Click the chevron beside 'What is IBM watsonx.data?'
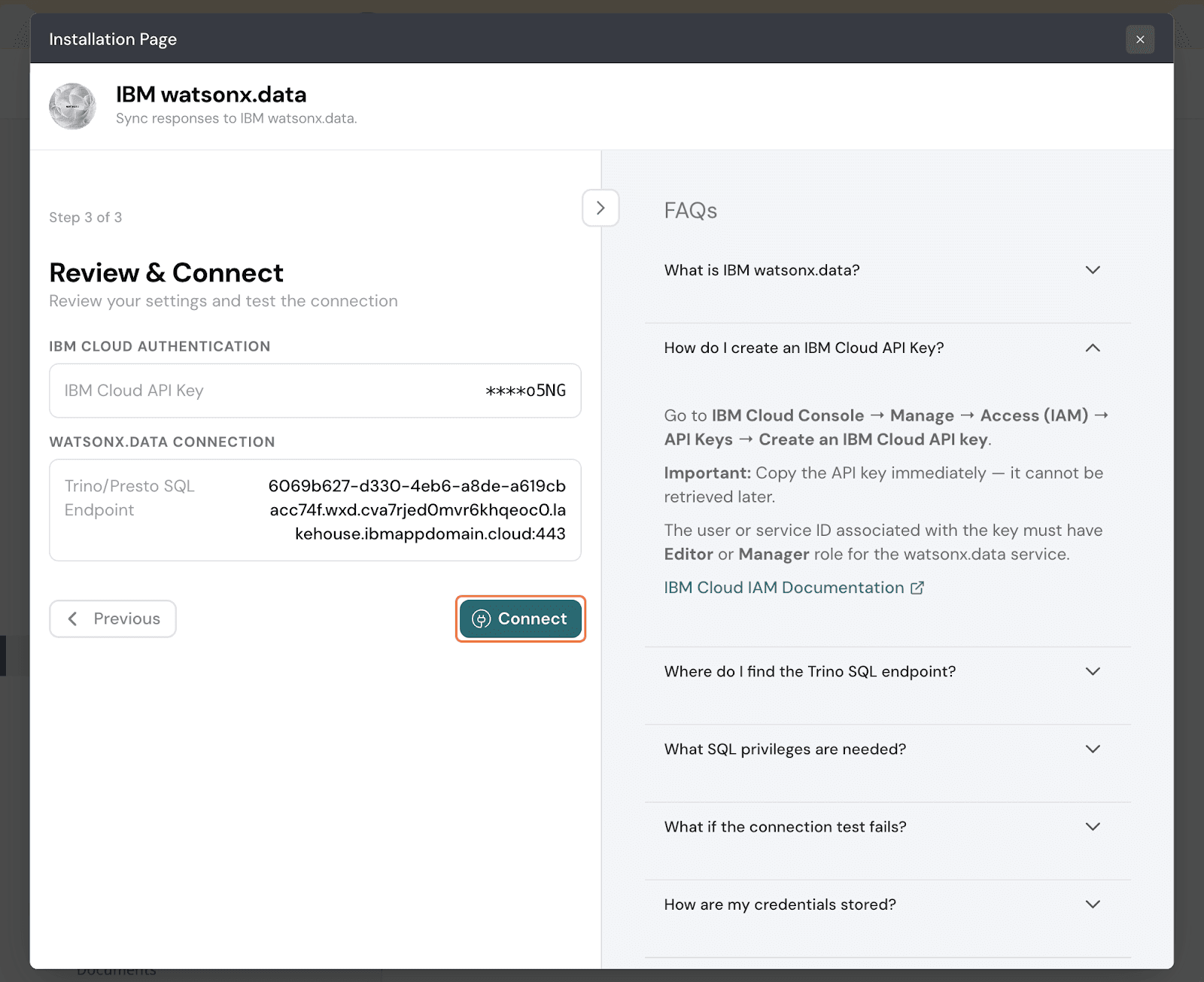The height and width of the screenshot is (982, 1204). pos(1093,270)
